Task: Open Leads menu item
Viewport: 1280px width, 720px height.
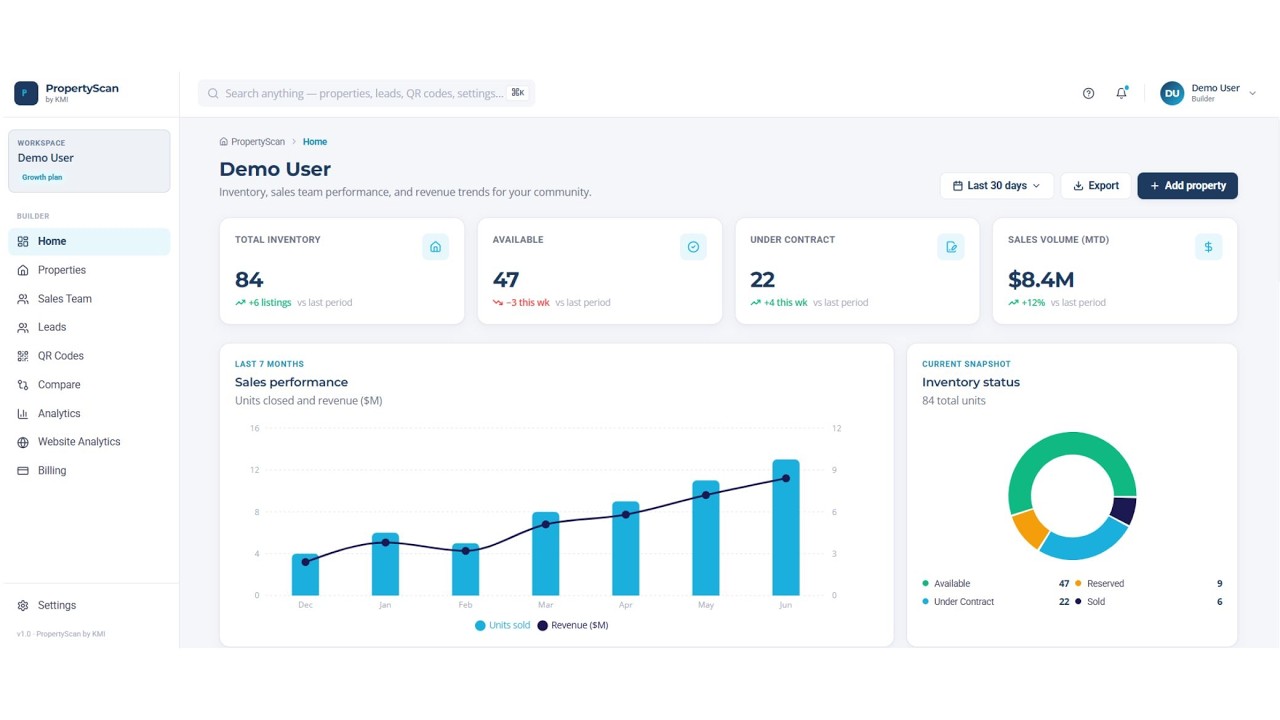Action: (89, 327)
